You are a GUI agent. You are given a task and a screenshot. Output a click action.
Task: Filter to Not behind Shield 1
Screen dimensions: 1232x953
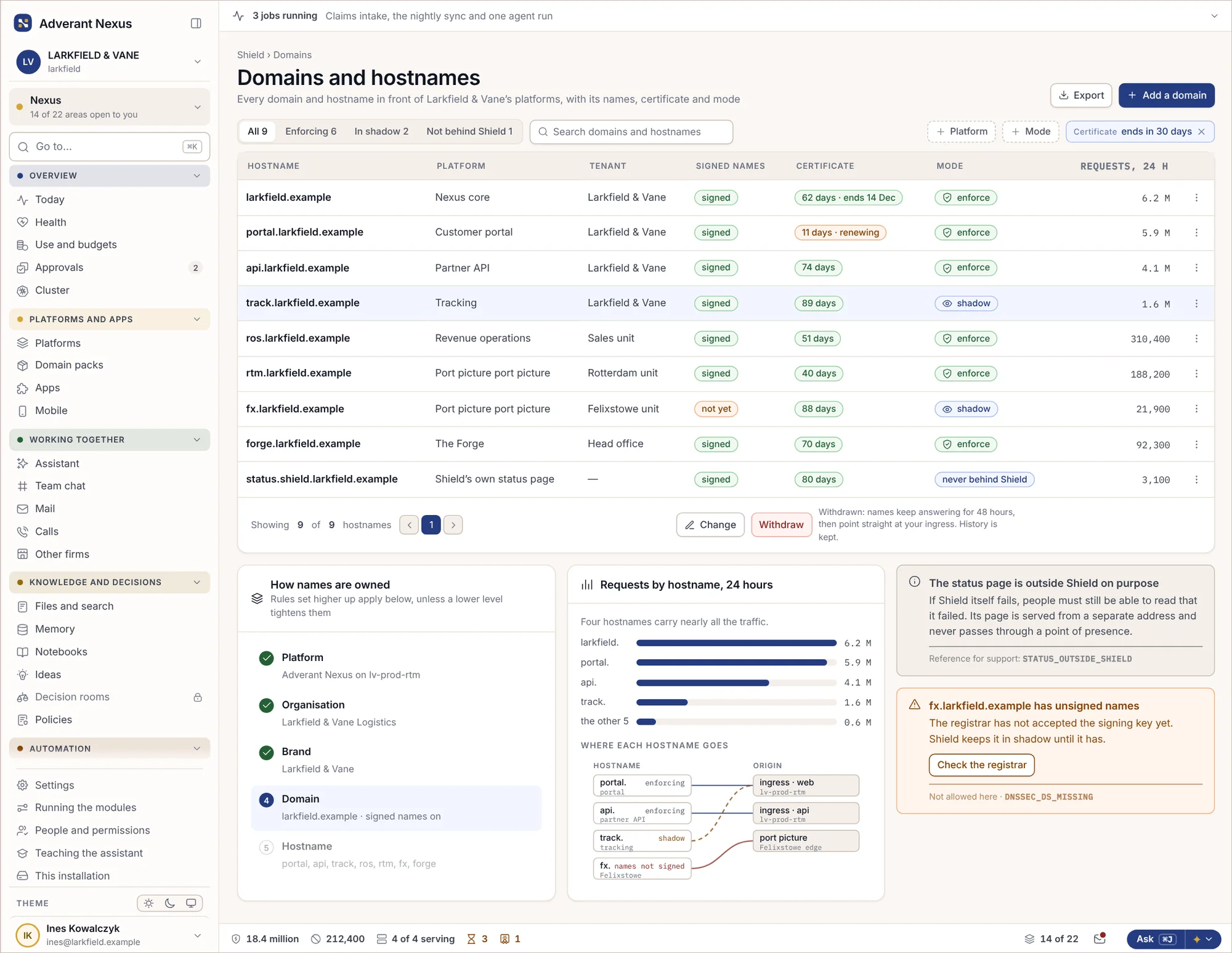coord(469,132)
